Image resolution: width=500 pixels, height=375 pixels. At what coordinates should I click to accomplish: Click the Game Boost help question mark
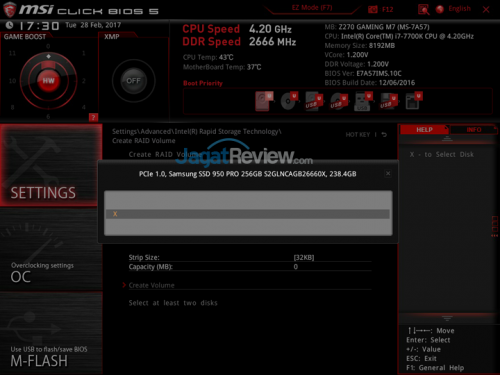coord(93,117)
